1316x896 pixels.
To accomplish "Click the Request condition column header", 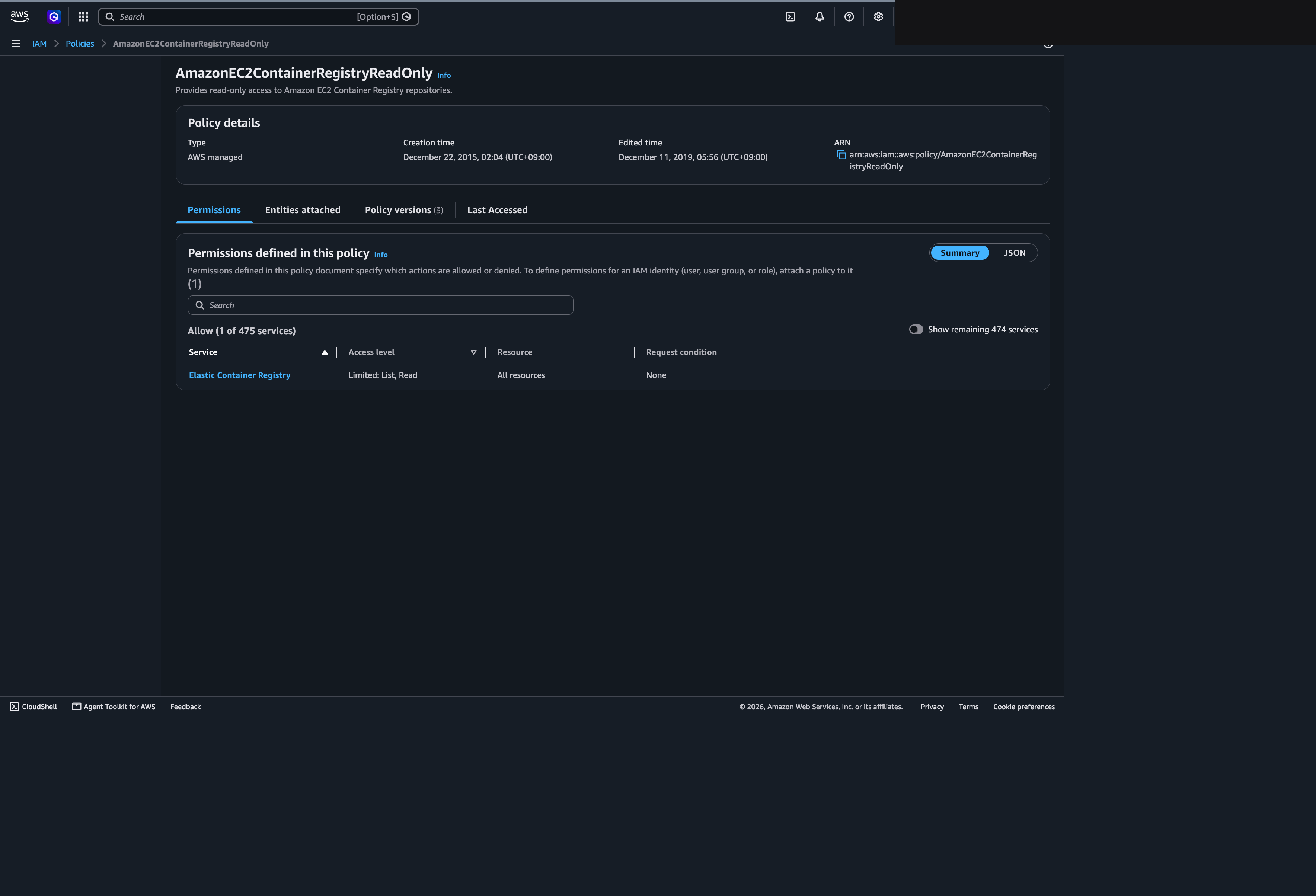I will 681,352.
